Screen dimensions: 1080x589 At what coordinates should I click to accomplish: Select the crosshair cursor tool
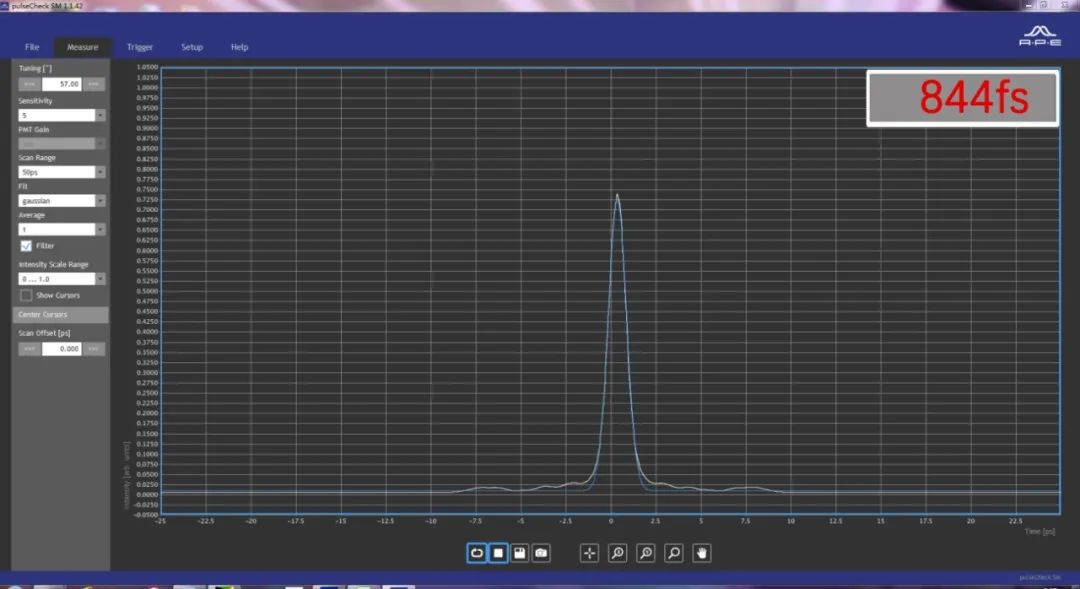pos(590,553)
